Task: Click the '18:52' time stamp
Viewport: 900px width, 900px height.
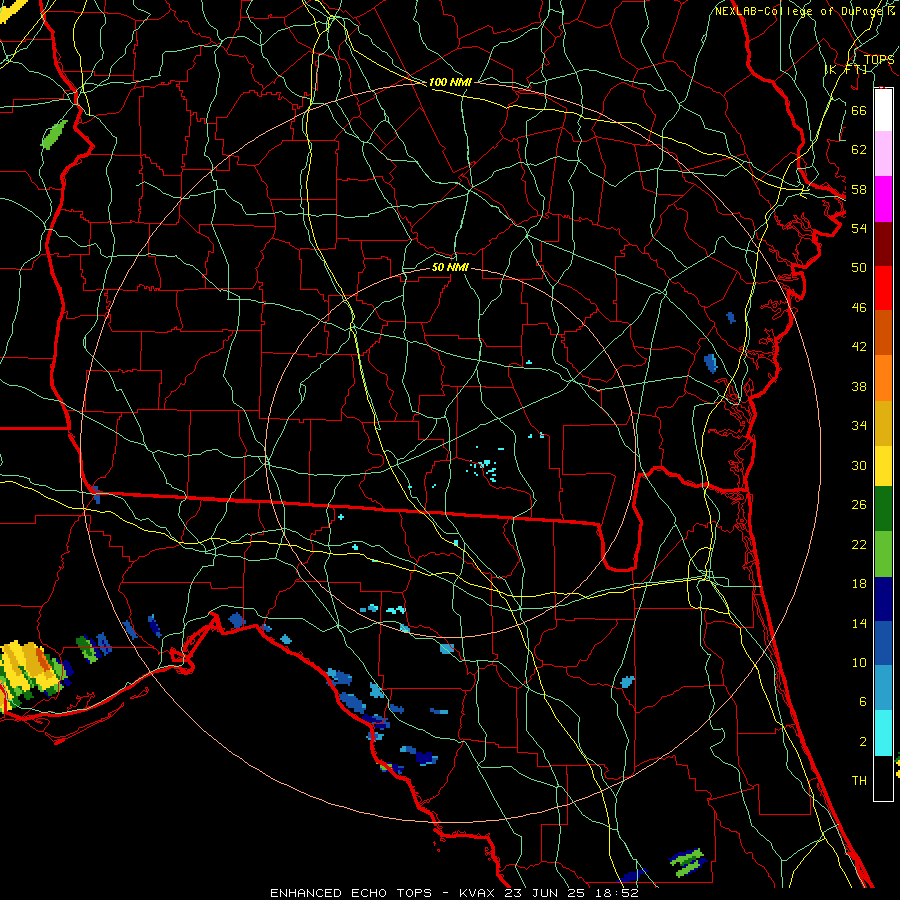Action: pyautogui.click(x=617, y=893)
